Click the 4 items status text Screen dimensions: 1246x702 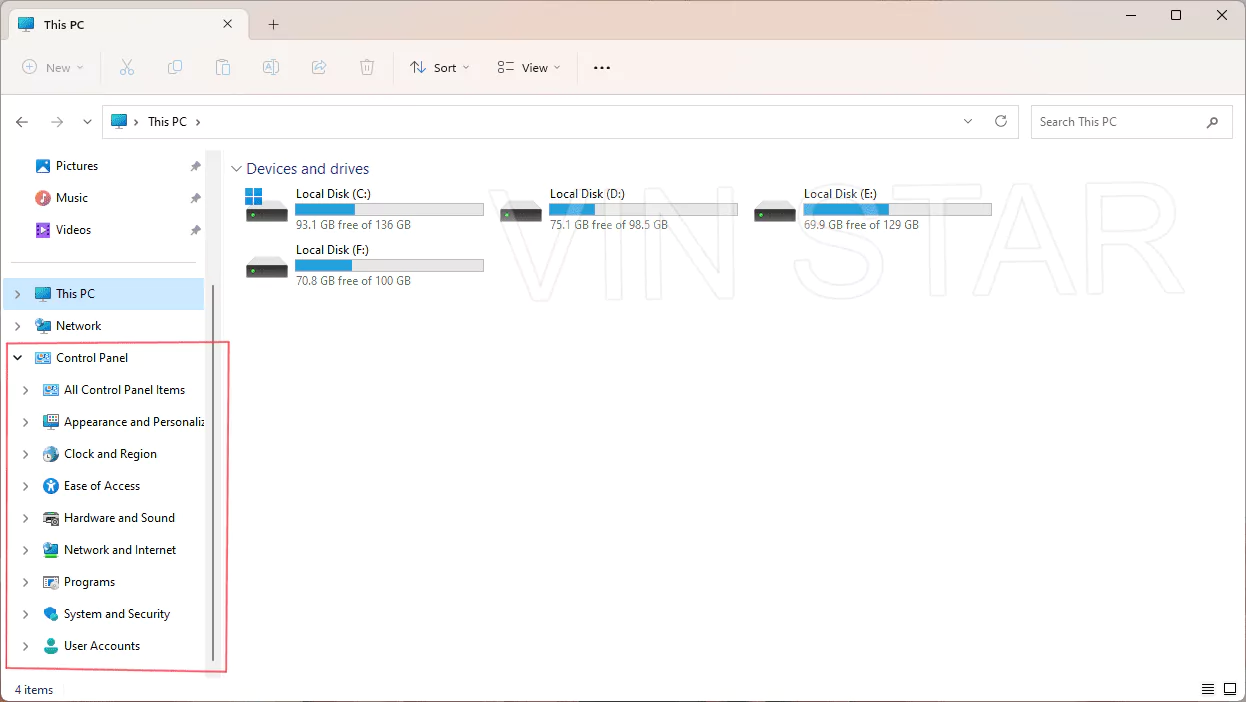click(x=33, y=690)
